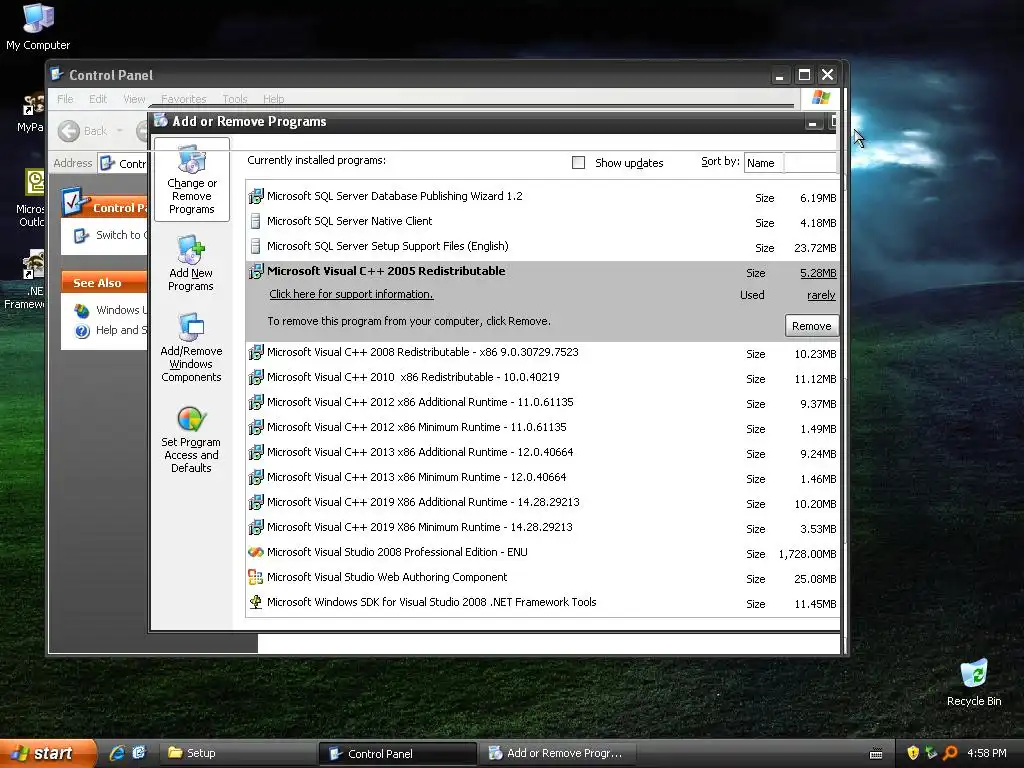Open File menu in Control Panel
This screenshot has width=1024, height=768.
(x=65, y=99)
